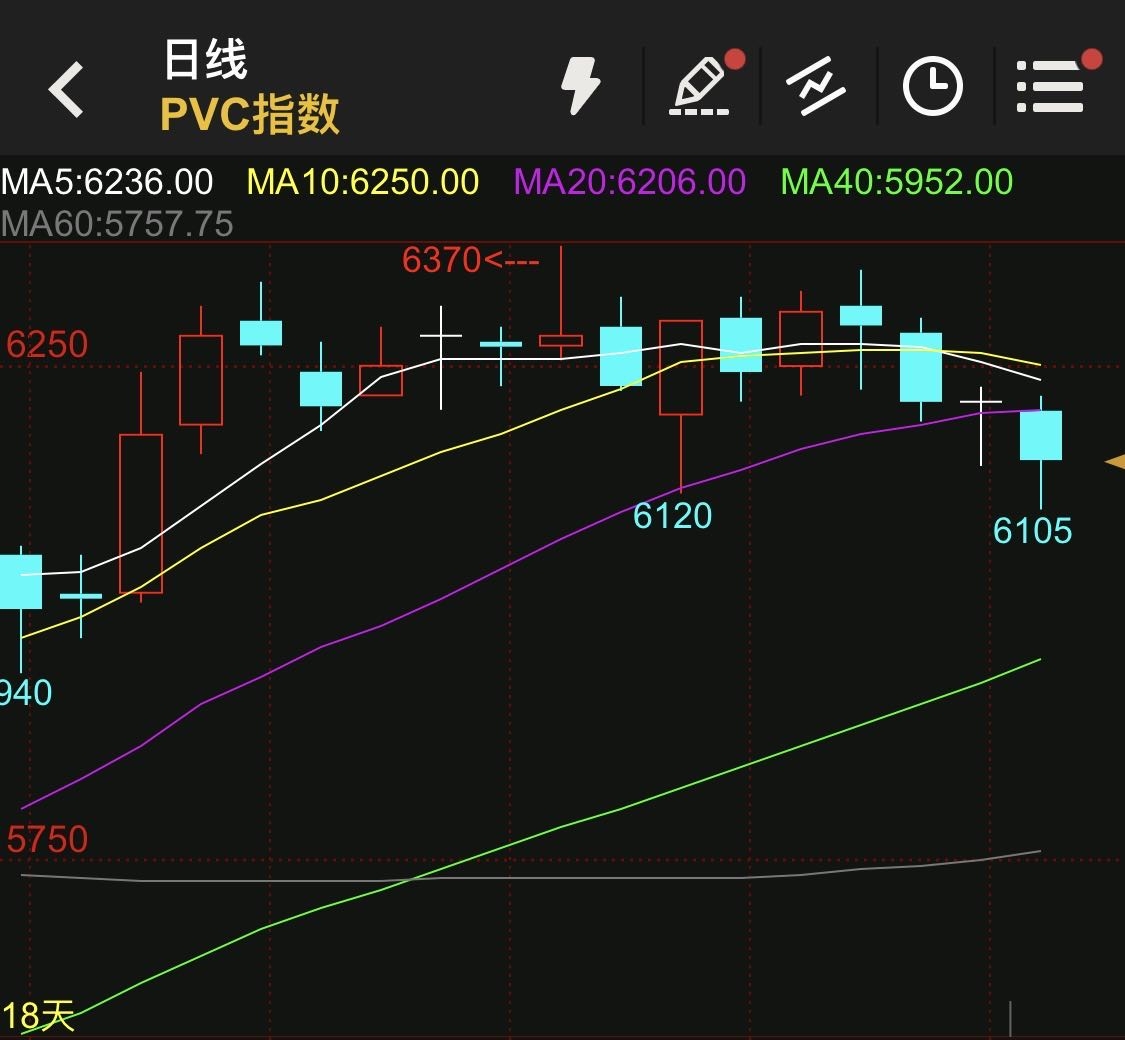Screen dimensions: 1125x1040
Task: Tap the 6250 price axis label
Action: (47, 345)
